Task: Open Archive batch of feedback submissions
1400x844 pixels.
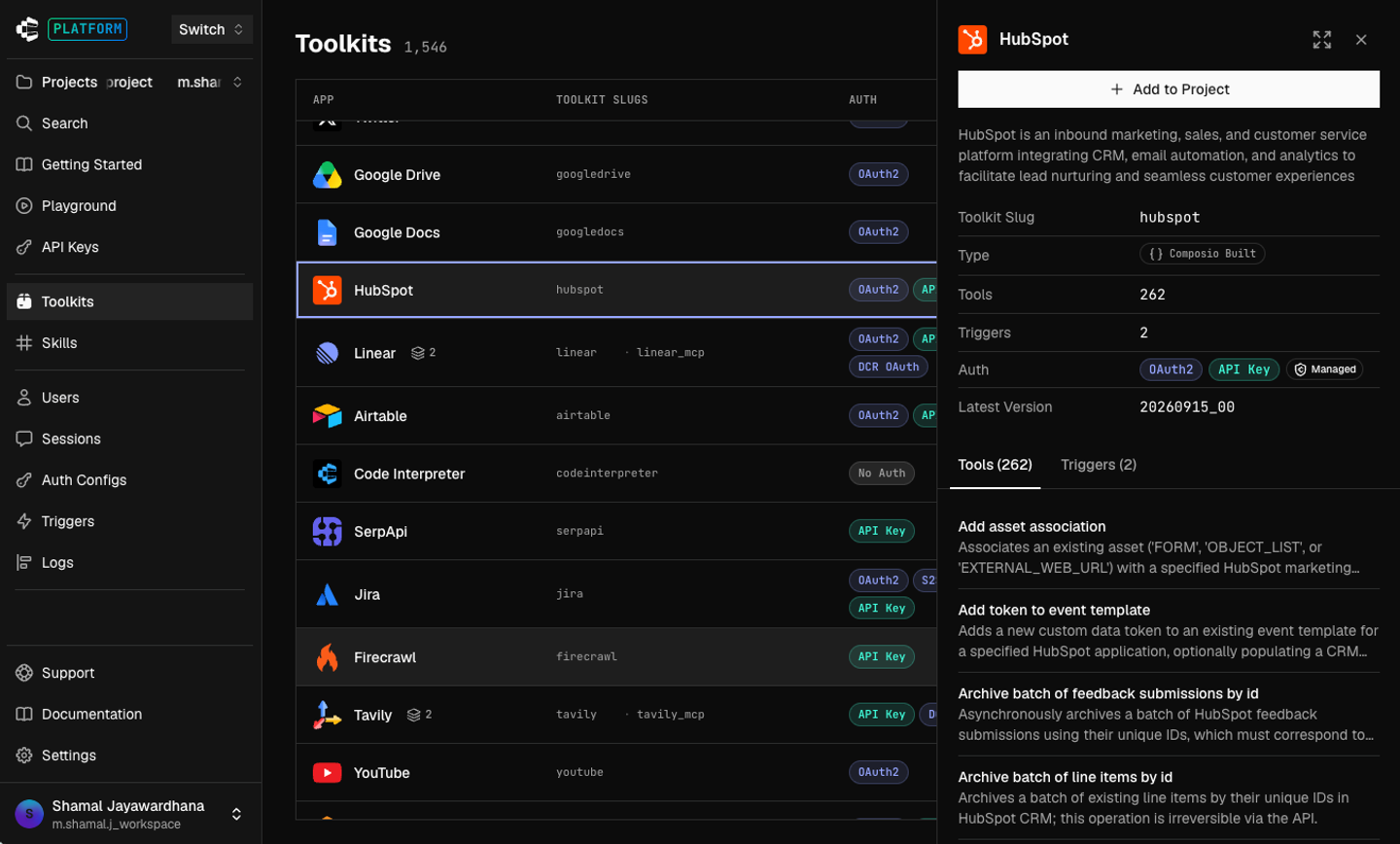Action: [1169, 715]
